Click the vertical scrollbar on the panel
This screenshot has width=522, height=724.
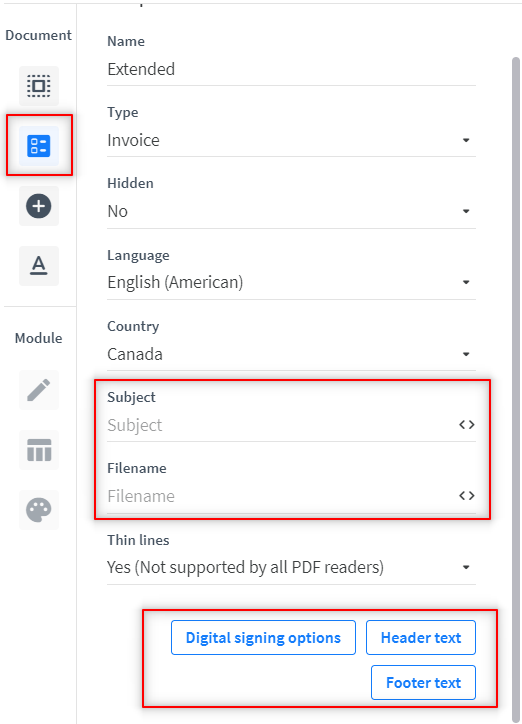tap(516, 388)
